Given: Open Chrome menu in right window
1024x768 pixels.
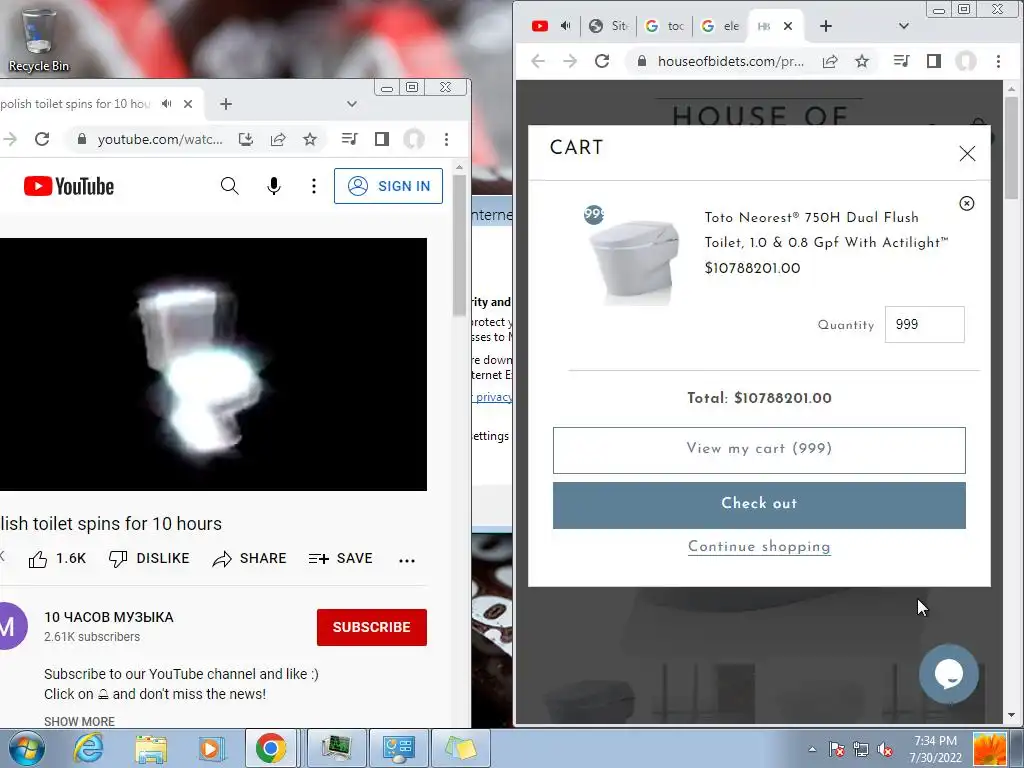Looking at the screenshot, I should (998, 61).
